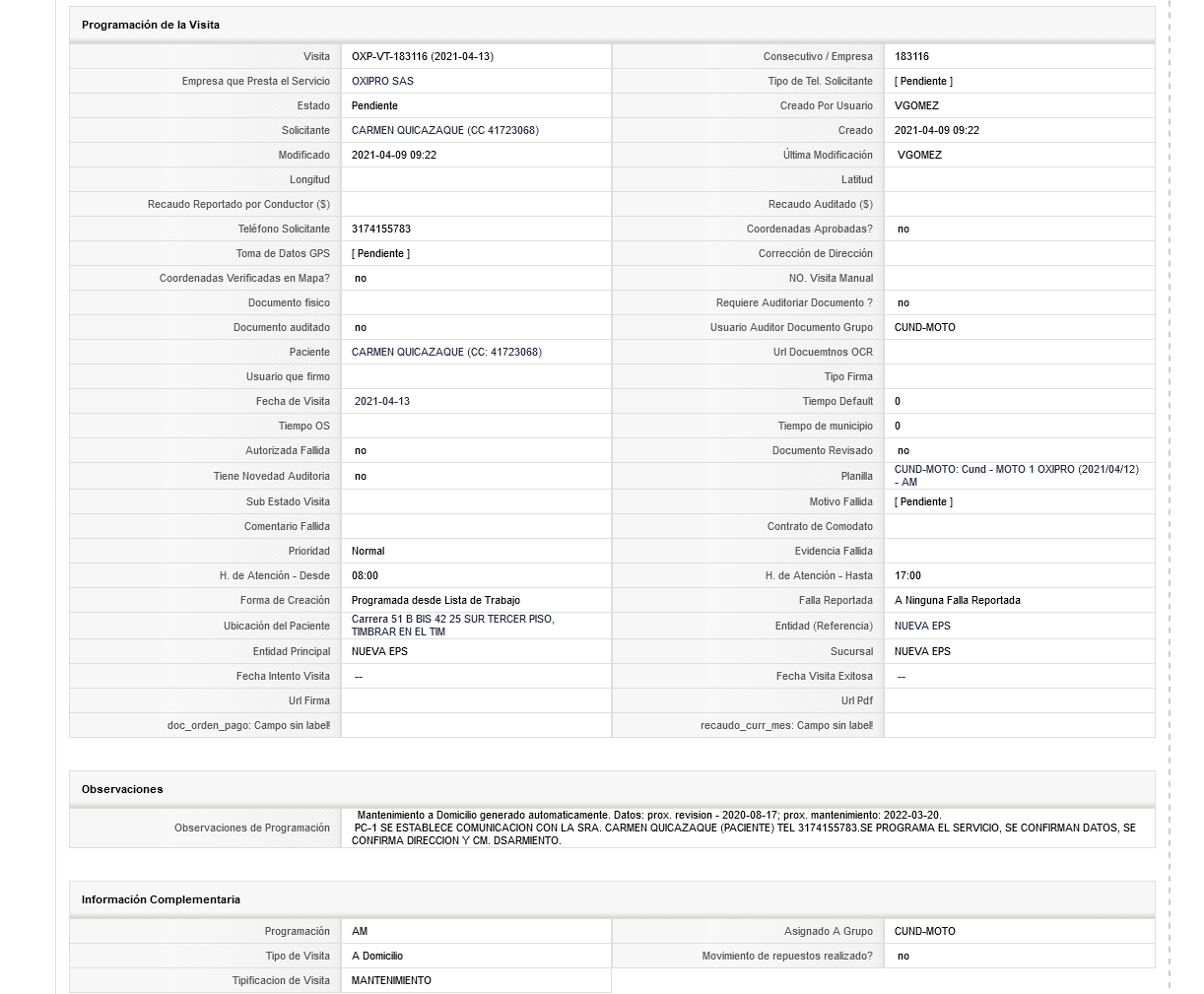This screenshot has height=994, width=1204.
Task: Click the Sucursal NUEVA EPS value
Action: click(922, 651)
